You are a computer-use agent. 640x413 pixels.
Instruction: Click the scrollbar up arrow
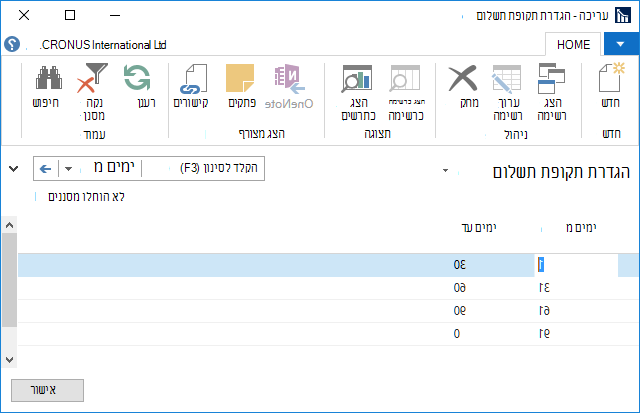(x=9, y=225)
